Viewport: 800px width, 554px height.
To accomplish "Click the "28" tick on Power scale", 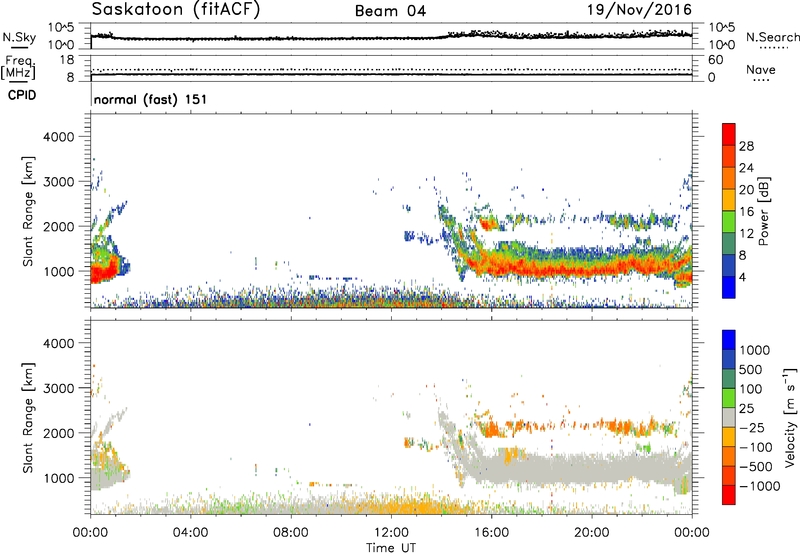I will (x=746, y=146).
